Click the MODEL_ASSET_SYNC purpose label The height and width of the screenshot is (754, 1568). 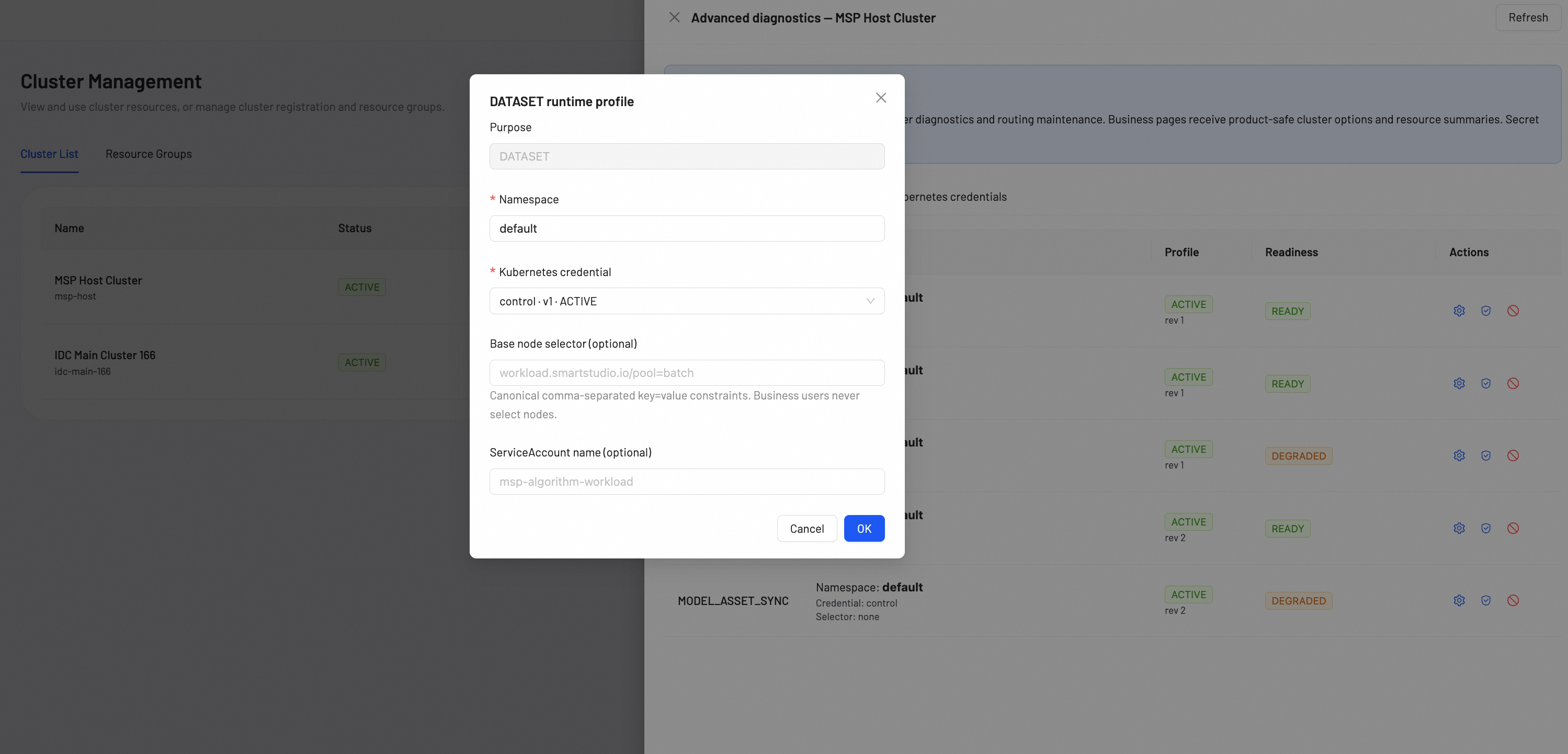(733, 601)
